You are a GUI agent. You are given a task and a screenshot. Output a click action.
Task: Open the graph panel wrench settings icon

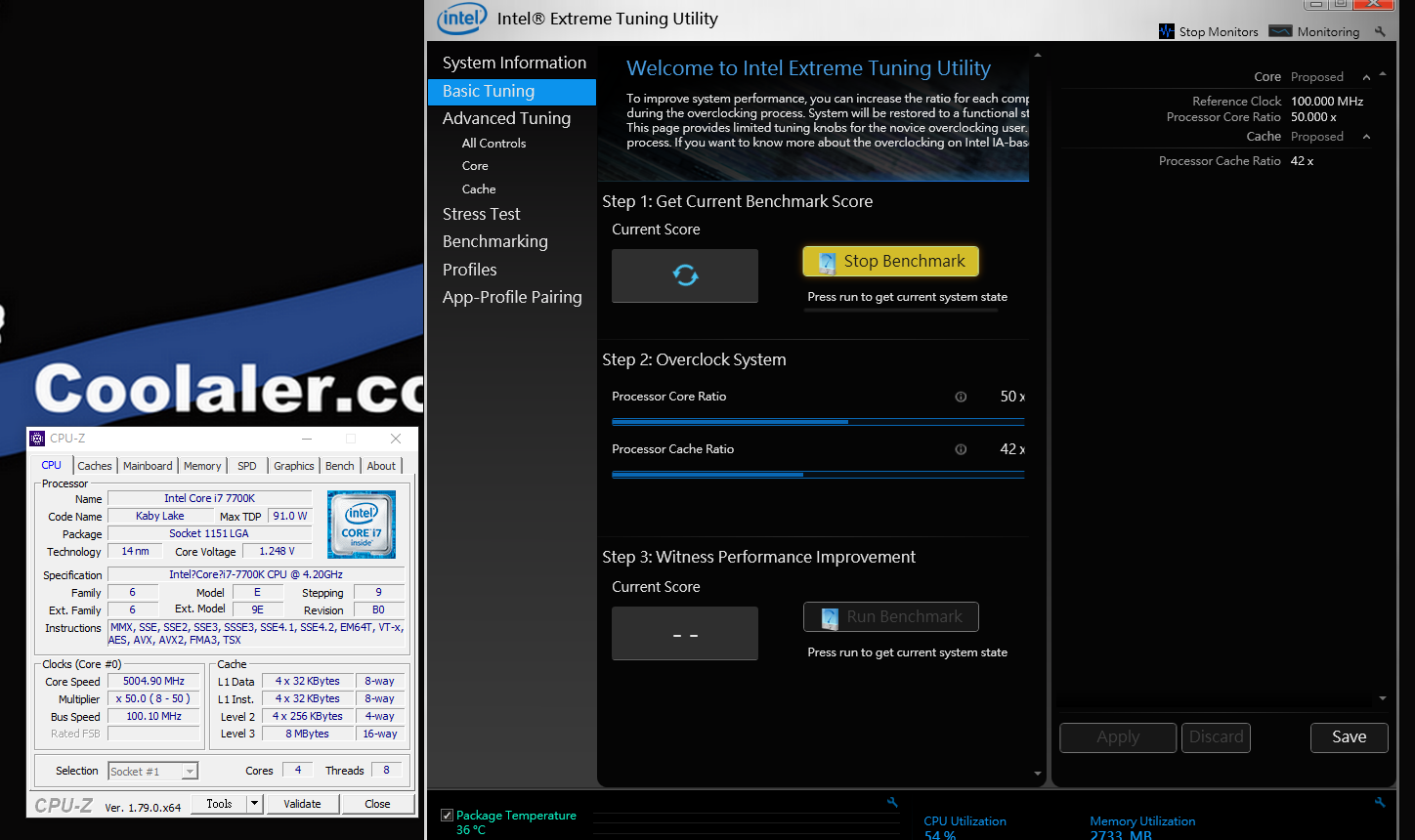pos(892,802)
